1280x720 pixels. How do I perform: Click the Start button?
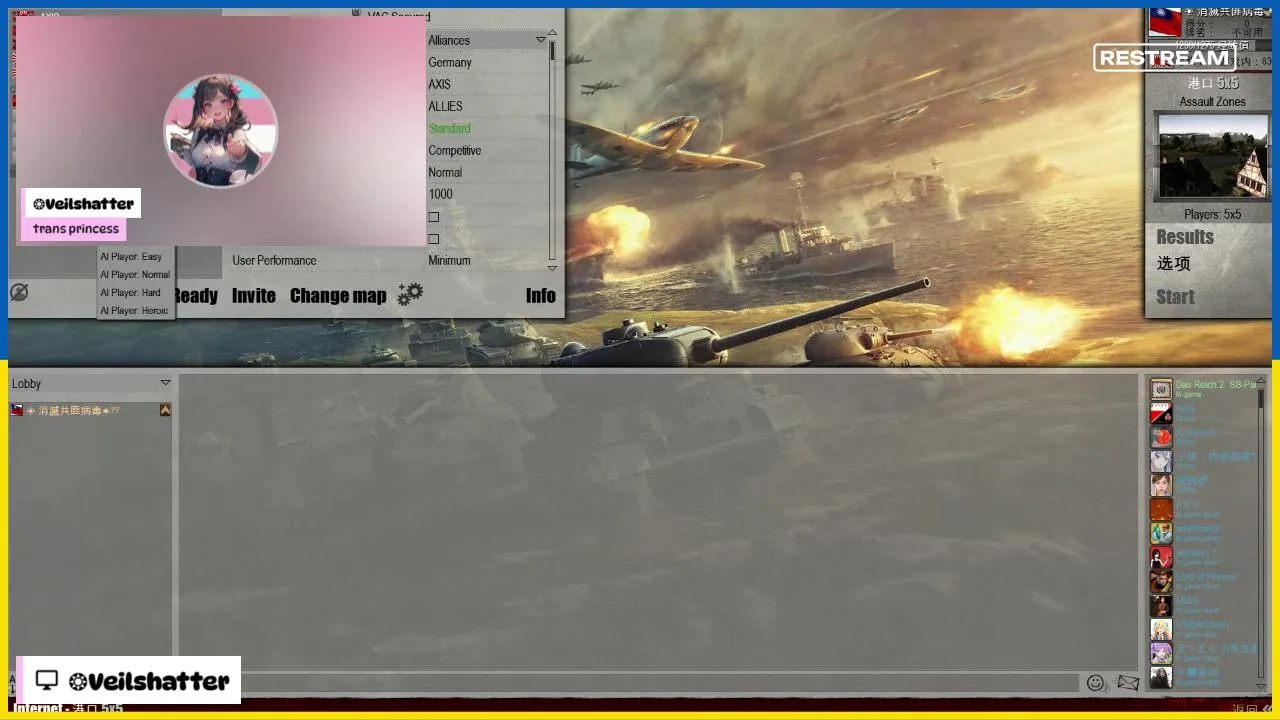click(1176, 297)
